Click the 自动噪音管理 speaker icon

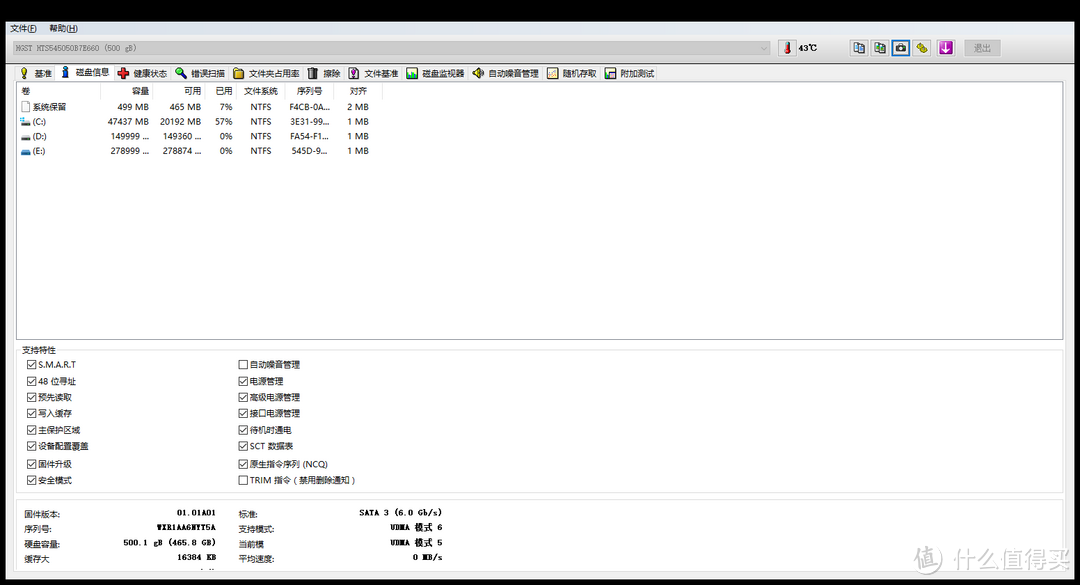[478, 73]
